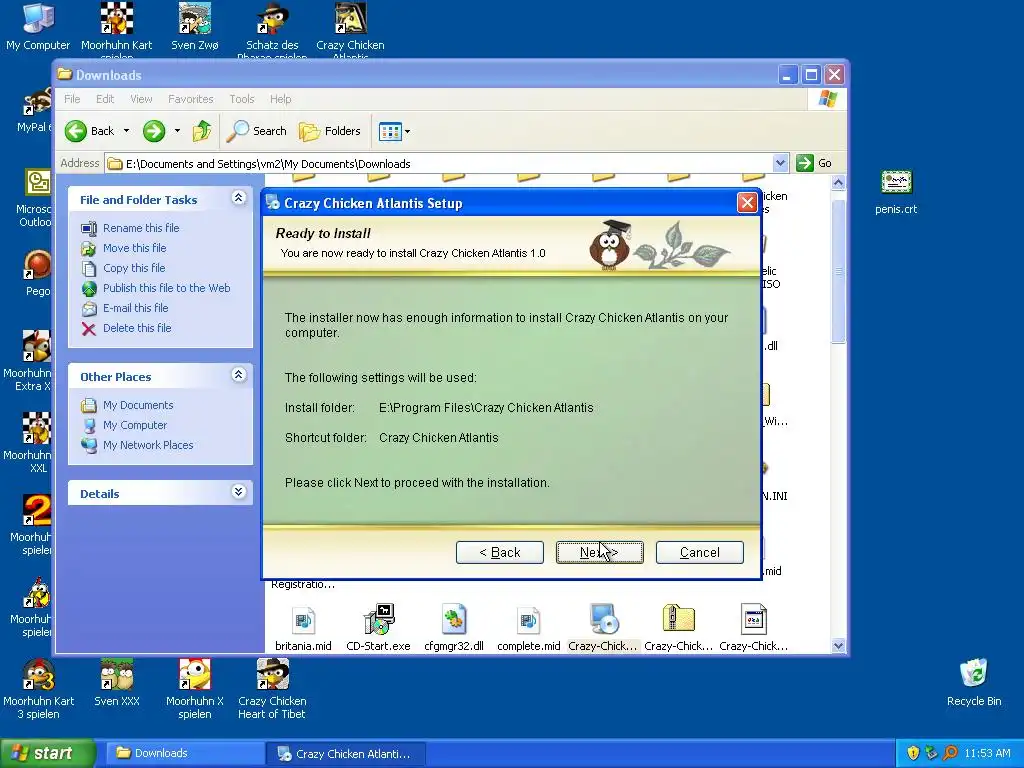Click Publish this file to the Web
The width and height of the screenshot is (1024, 768).
[167, 288]
